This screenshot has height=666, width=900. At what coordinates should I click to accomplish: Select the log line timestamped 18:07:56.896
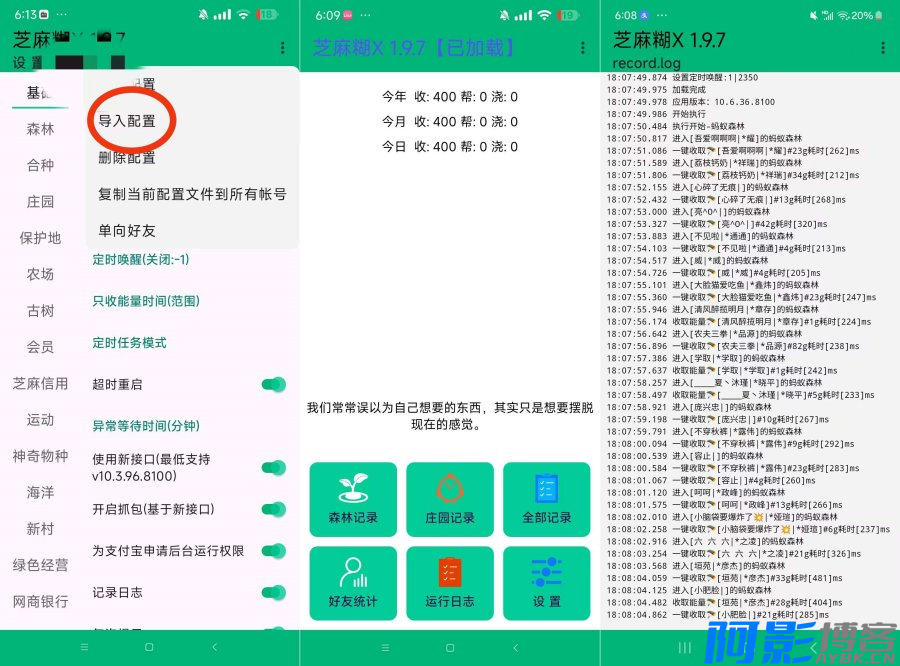pos(733,346)
